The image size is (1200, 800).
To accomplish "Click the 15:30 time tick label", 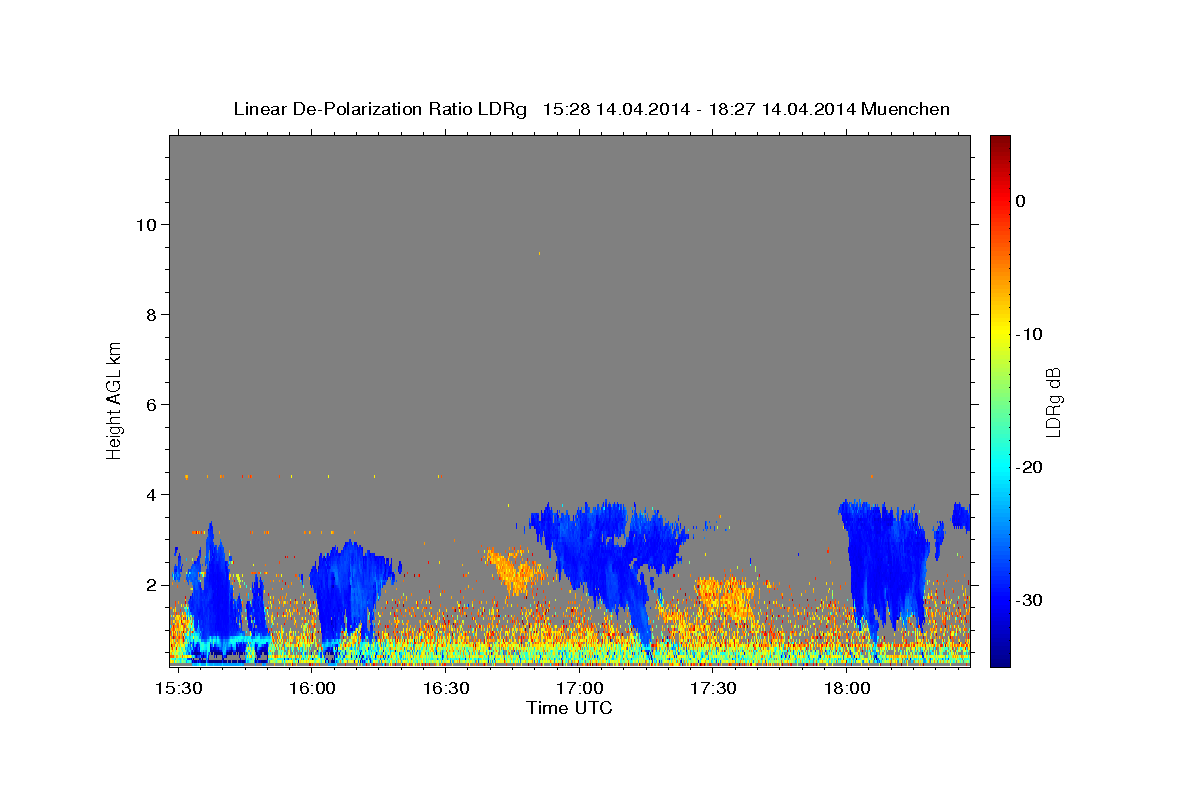I will pyautogui.click(x=179, y=688).
